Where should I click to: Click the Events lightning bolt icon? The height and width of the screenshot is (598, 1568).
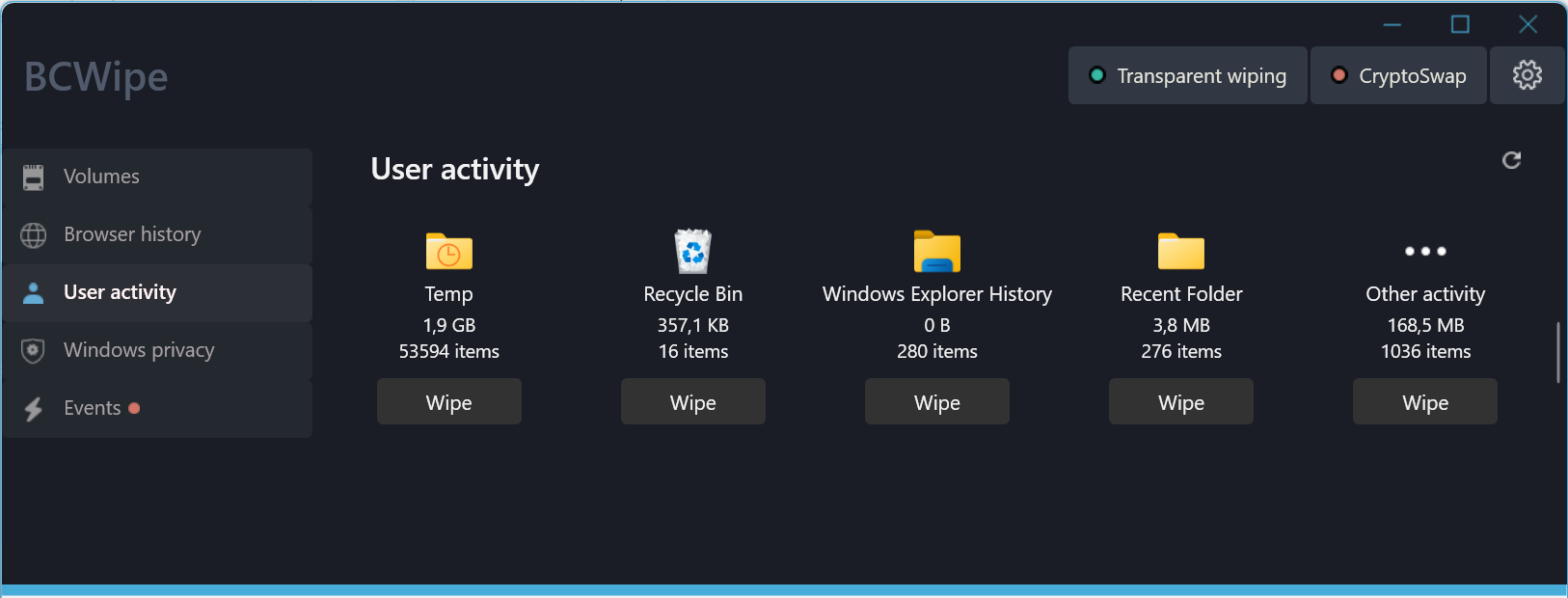[34, 409]
